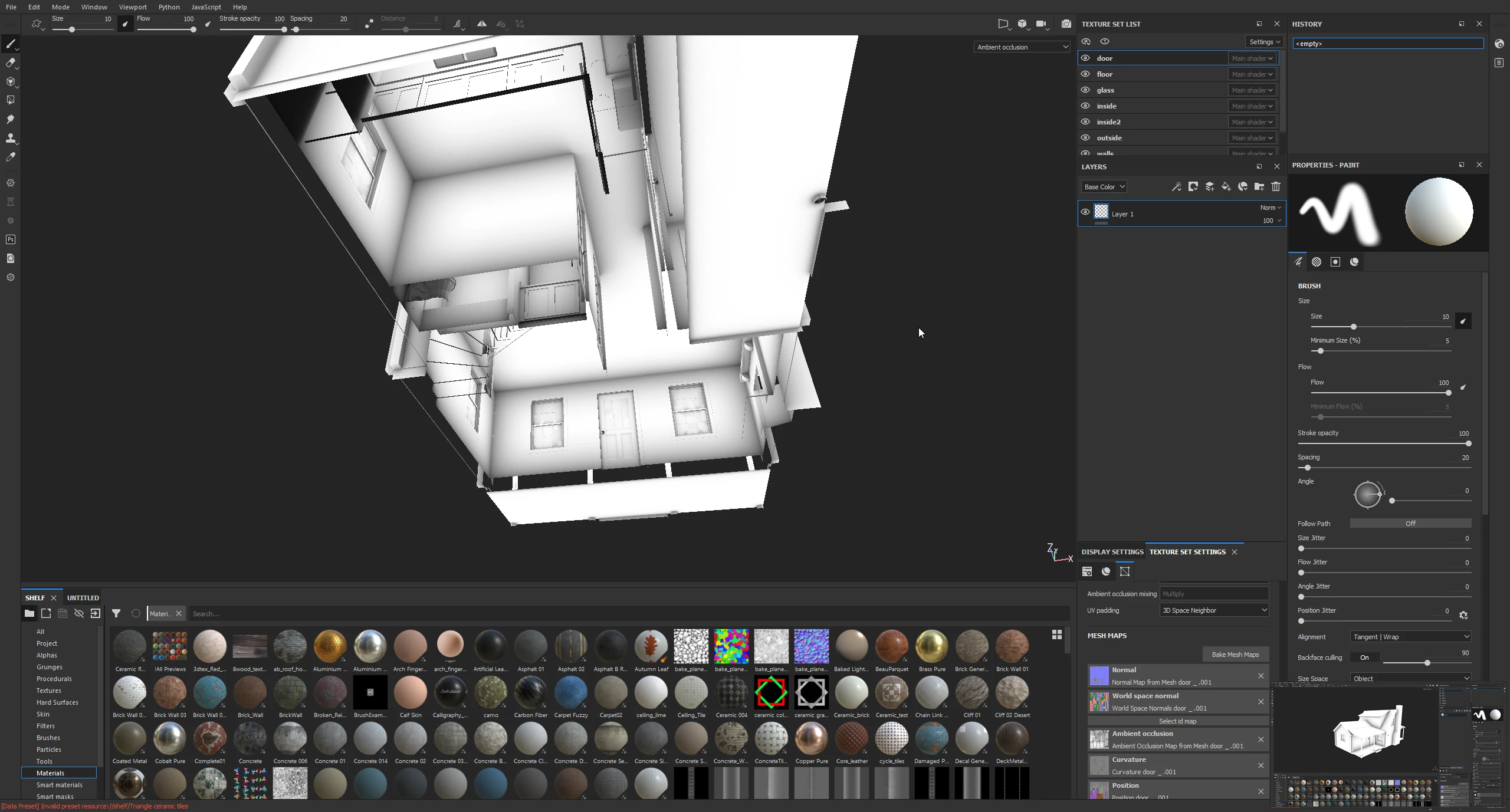
Task: Select the Material Picker eyedropper tool
Action: coord(10,157)
